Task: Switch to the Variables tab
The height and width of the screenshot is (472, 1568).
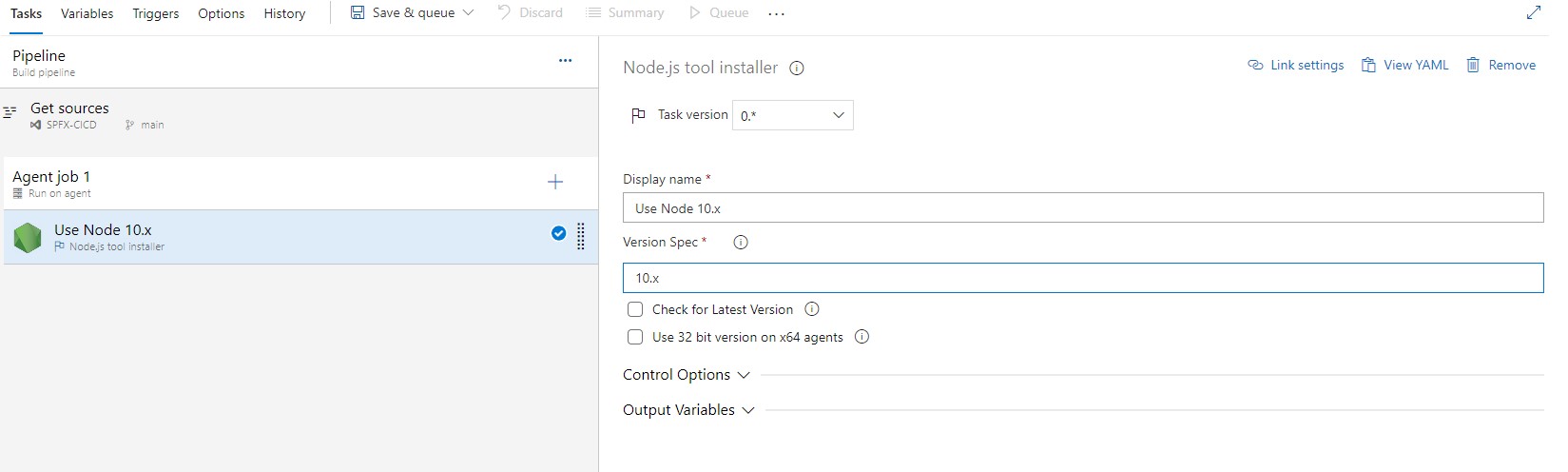Action: (x=87, y=13)
